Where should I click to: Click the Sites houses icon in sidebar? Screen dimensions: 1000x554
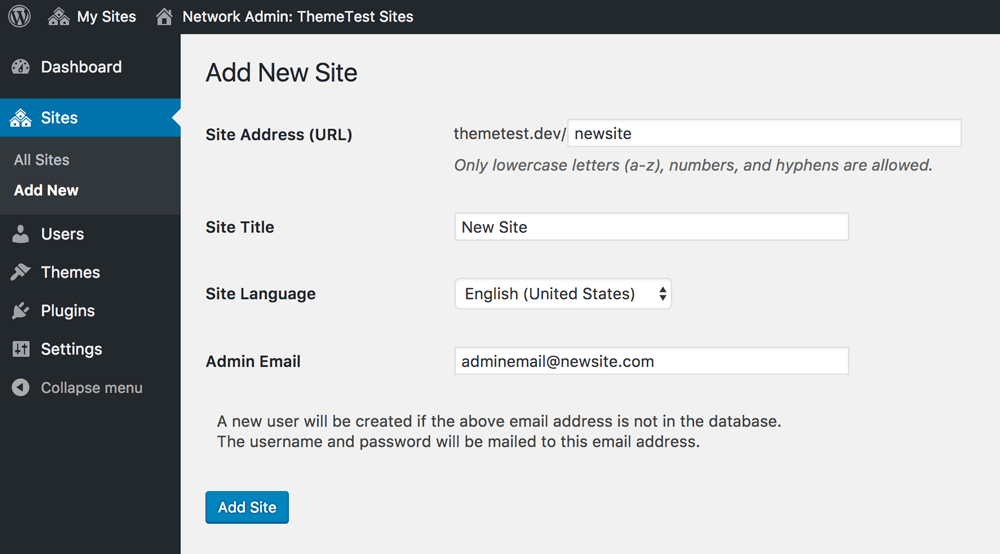click(20, 118)
